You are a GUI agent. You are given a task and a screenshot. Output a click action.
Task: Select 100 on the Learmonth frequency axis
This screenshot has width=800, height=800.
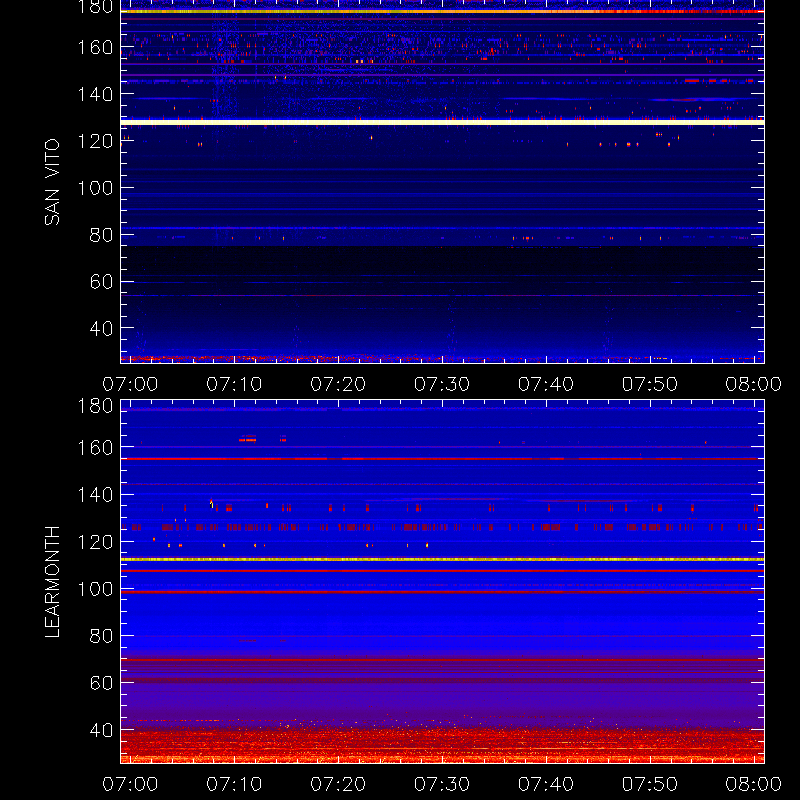95,589
